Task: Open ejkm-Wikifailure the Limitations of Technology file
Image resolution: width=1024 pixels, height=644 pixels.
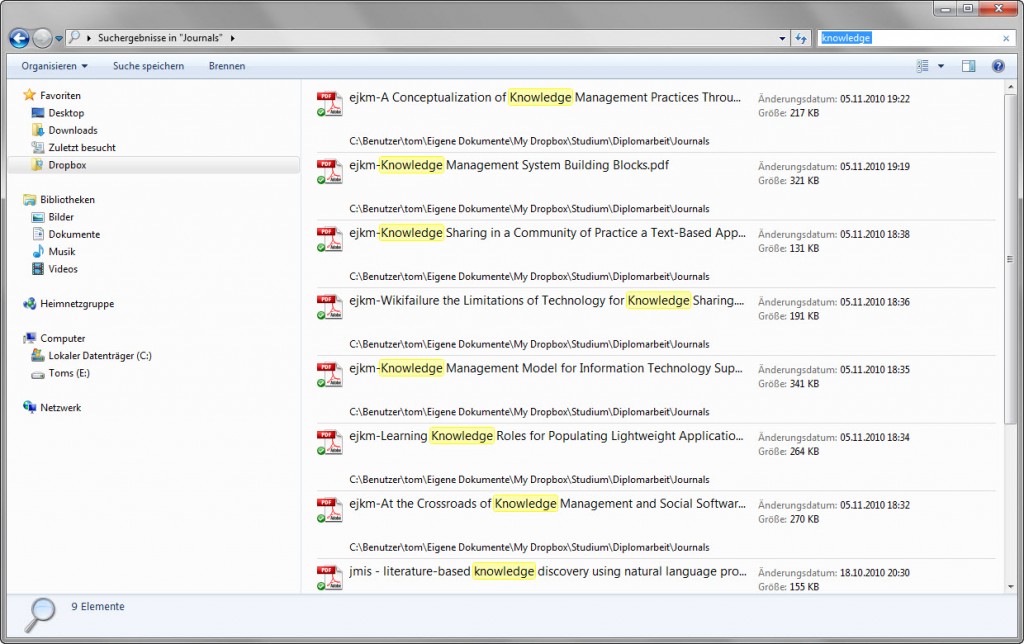Action: click(546, 300)
